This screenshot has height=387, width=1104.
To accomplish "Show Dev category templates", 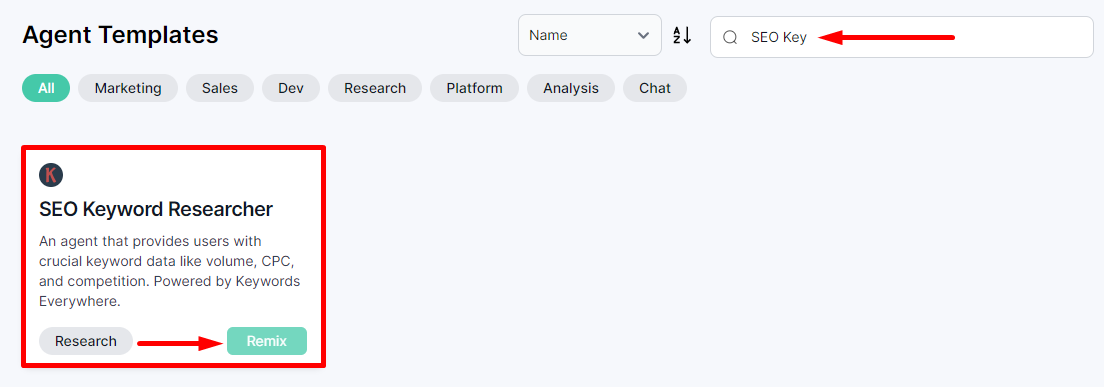I will (x=291, y=88).
